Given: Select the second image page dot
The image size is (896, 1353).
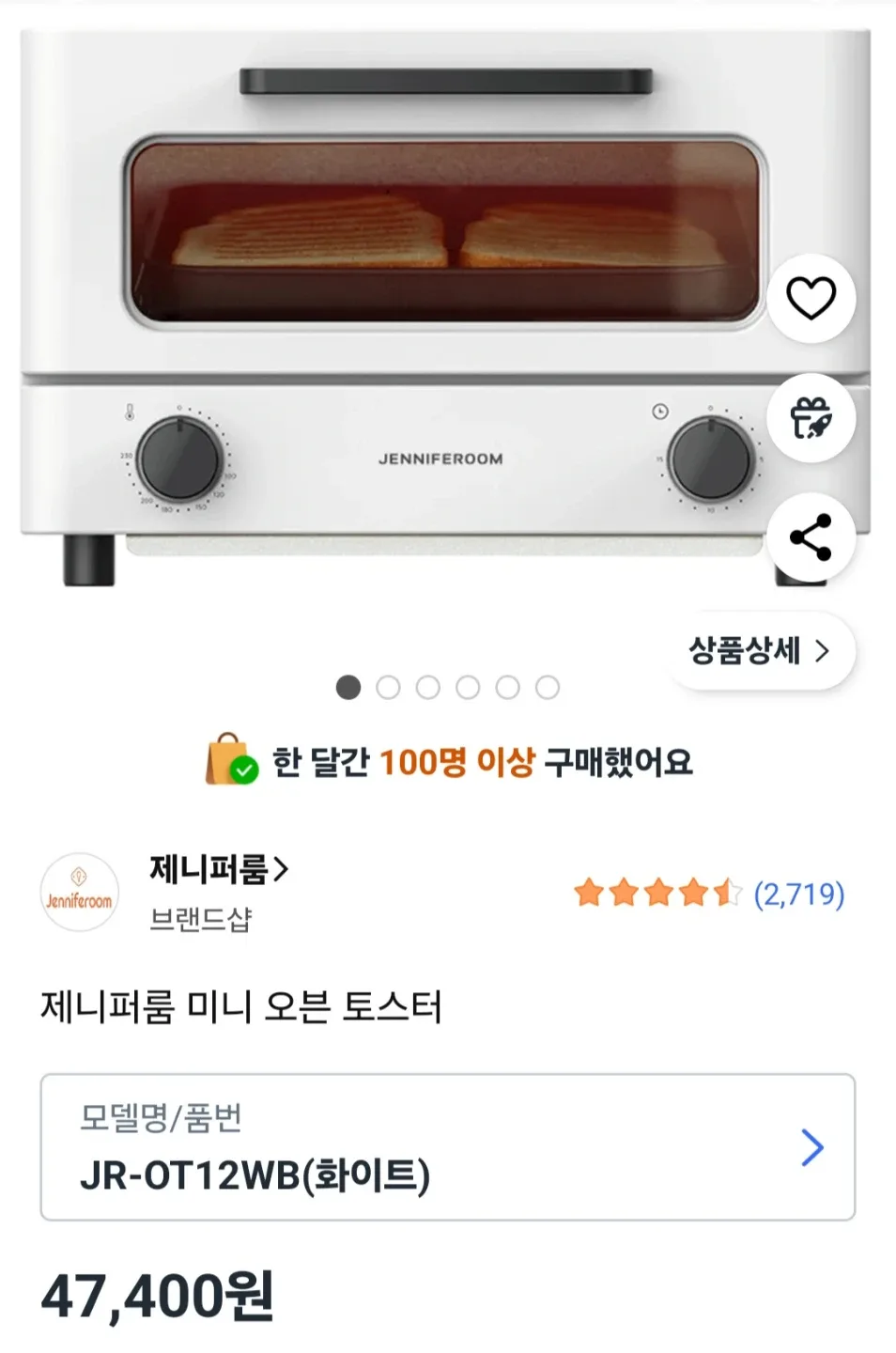Looking at the screenshot, I should [388, 688].
